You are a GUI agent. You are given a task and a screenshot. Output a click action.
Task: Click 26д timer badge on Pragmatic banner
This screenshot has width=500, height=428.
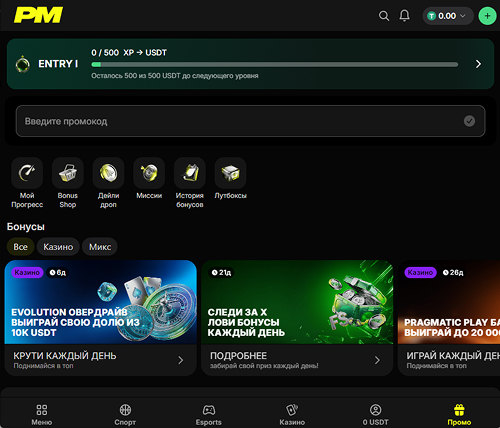[453, 272]
